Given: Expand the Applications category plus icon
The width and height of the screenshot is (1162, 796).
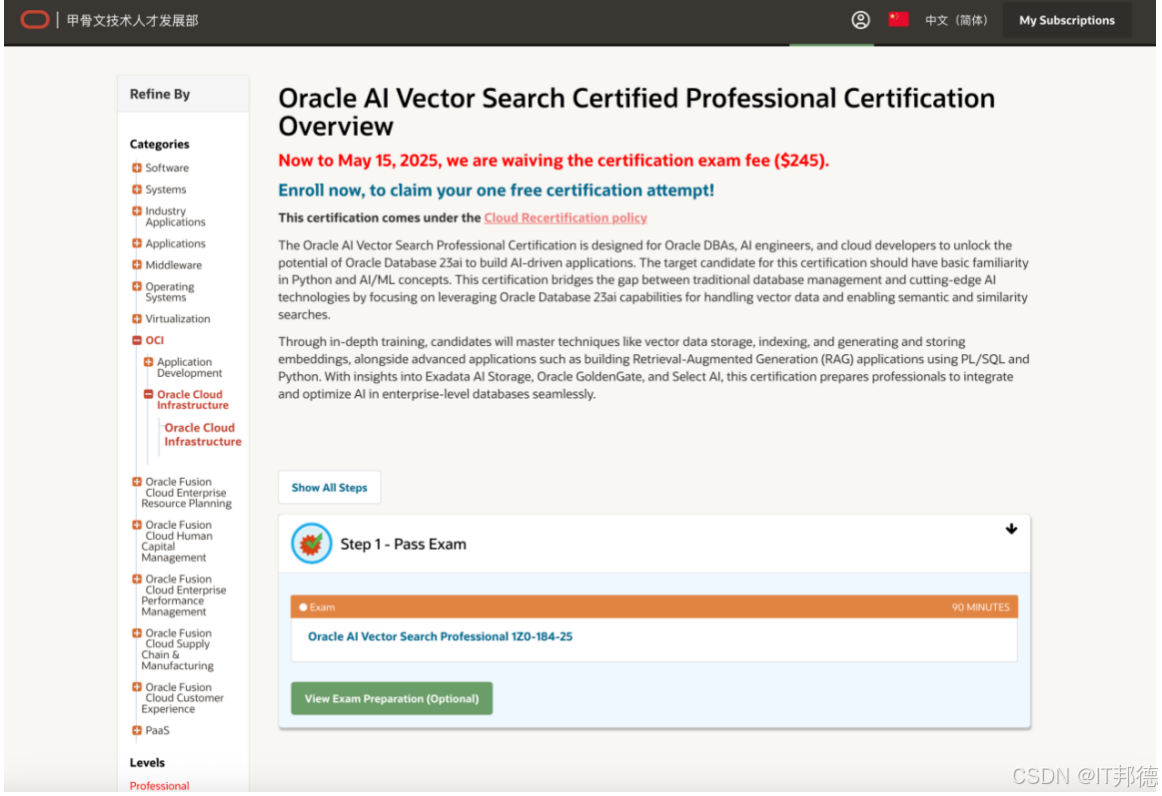Looking at the screenshot, I should (136, 243).
